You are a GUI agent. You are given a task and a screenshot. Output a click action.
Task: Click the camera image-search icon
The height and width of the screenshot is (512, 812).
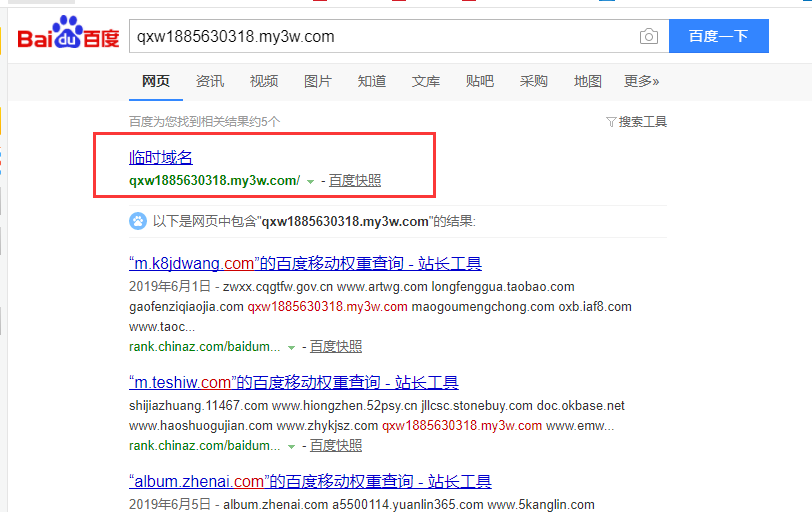point(648,36)
